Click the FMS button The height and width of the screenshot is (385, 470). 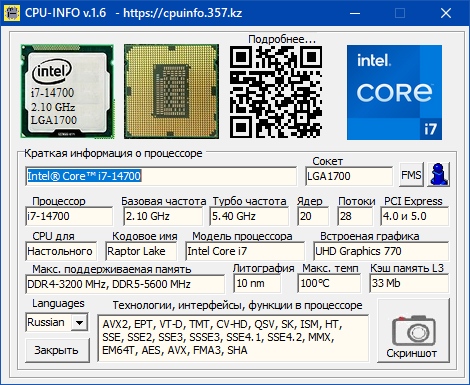pyautogui.click(x=411, y=175)
